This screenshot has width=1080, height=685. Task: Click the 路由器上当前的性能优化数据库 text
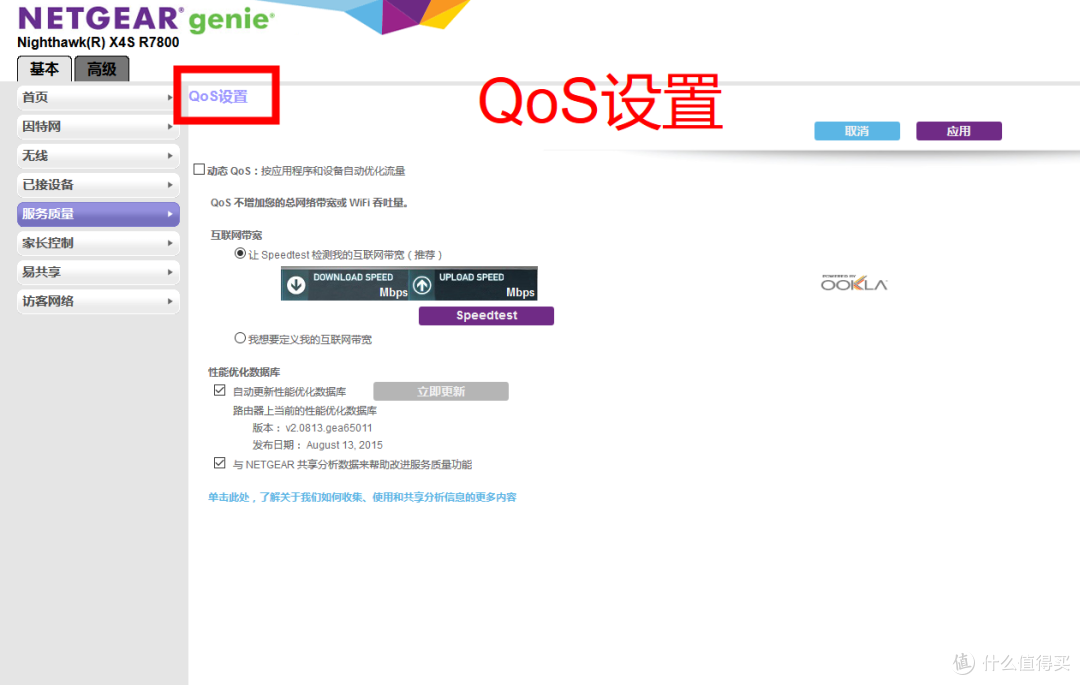coord(304,410)
